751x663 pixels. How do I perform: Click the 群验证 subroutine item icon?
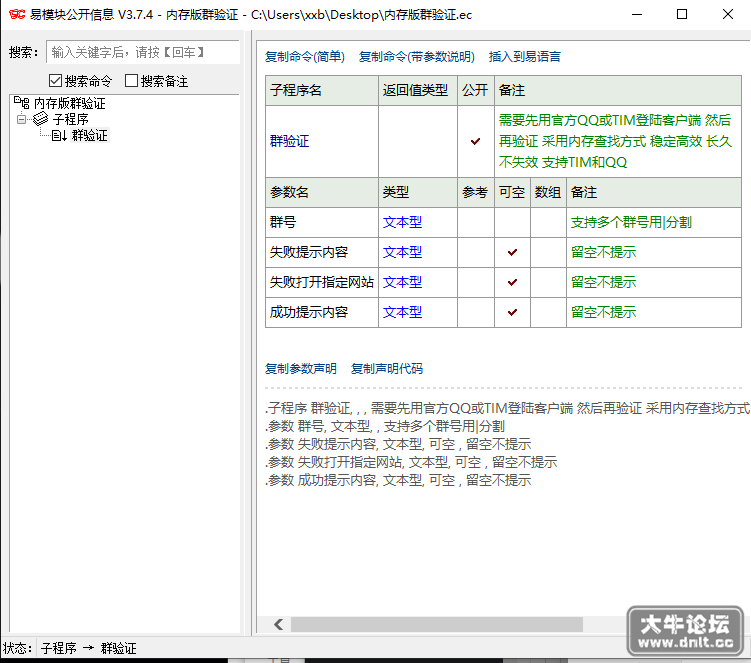(x=59, y=136)
